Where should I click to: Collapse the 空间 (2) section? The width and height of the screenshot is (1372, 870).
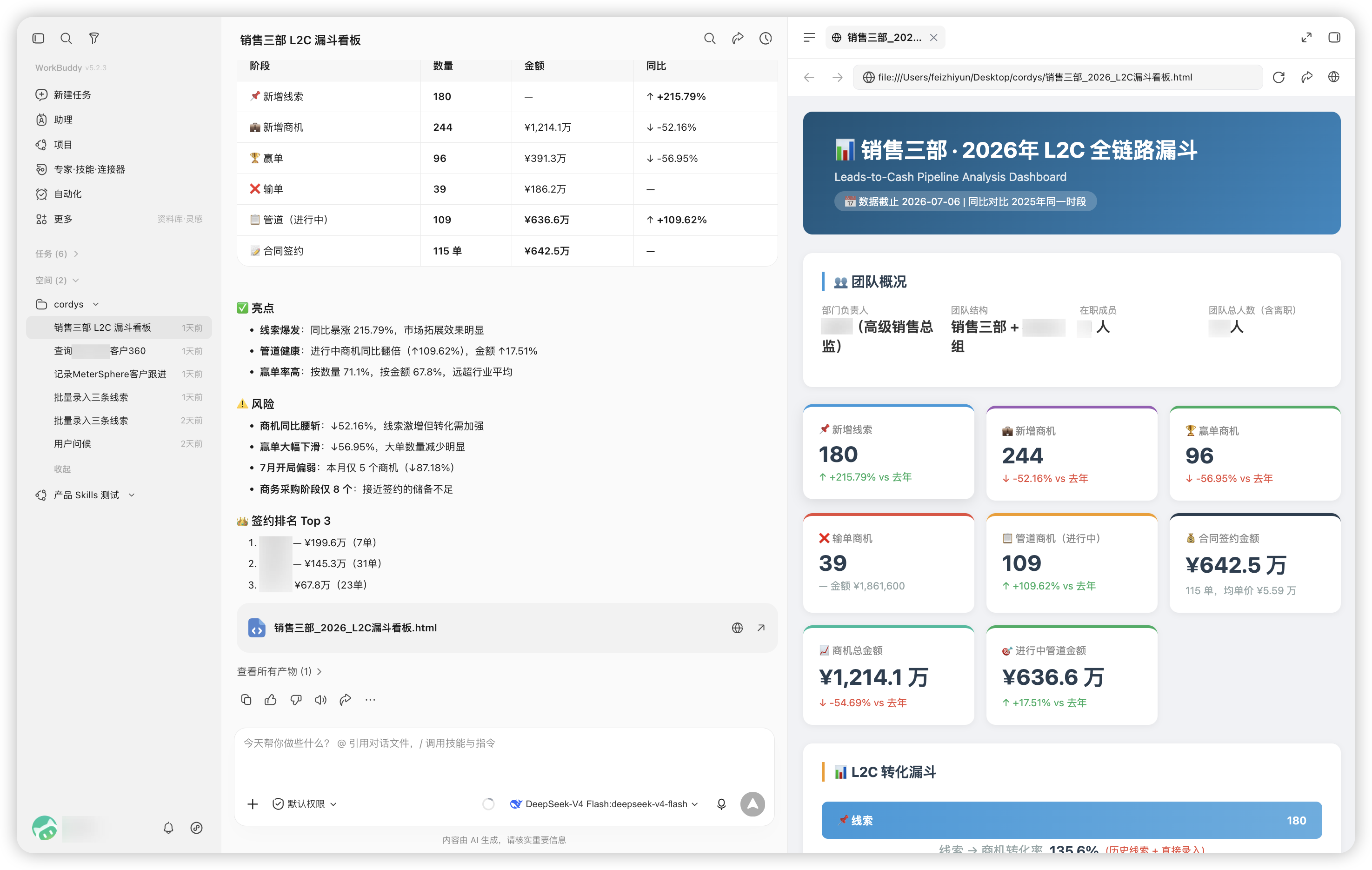[x=57, y=280]
